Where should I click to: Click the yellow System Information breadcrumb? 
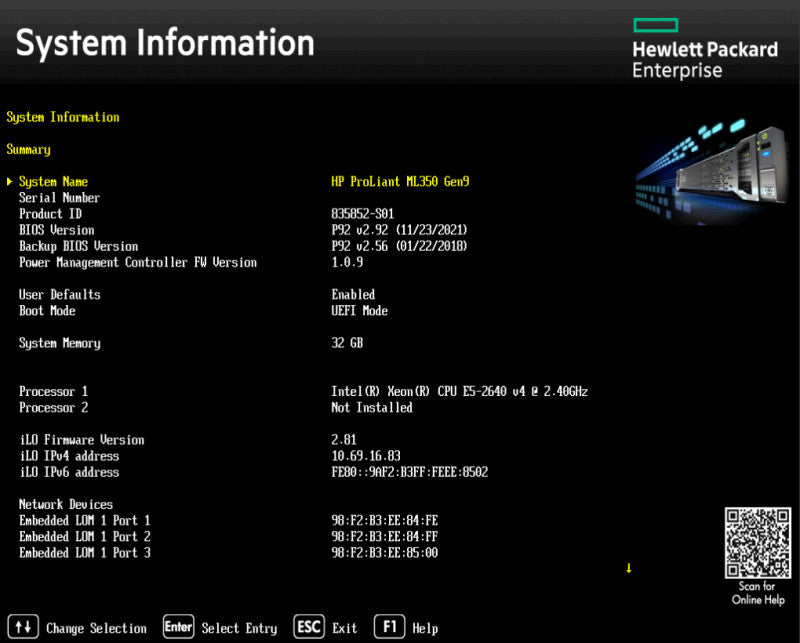[x=63, y=117]
